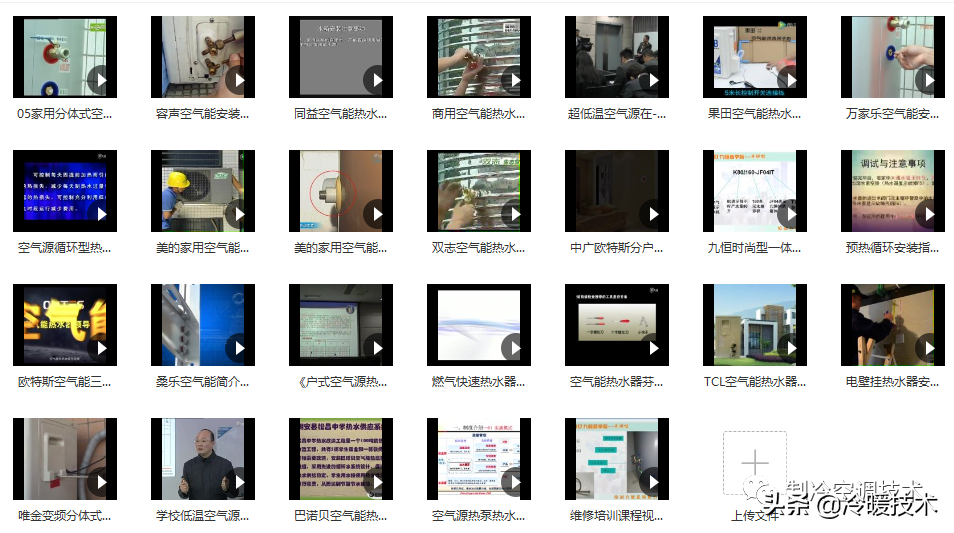This screenshot has width=954, height=533.
Task: Play the 05家用分体式空... video
Action: point(100,80)
